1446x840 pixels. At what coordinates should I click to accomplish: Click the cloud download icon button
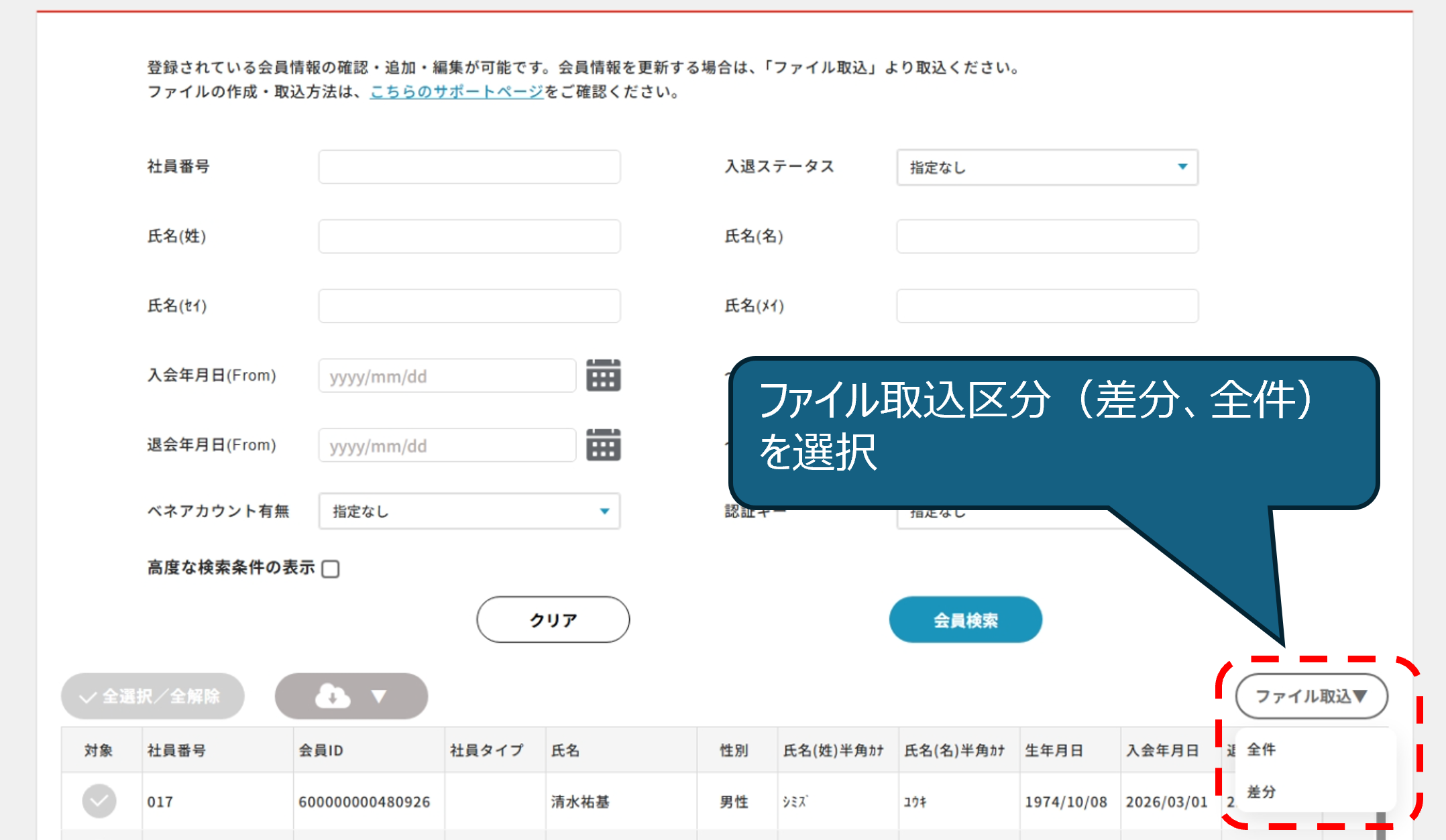tap(333, 697)
